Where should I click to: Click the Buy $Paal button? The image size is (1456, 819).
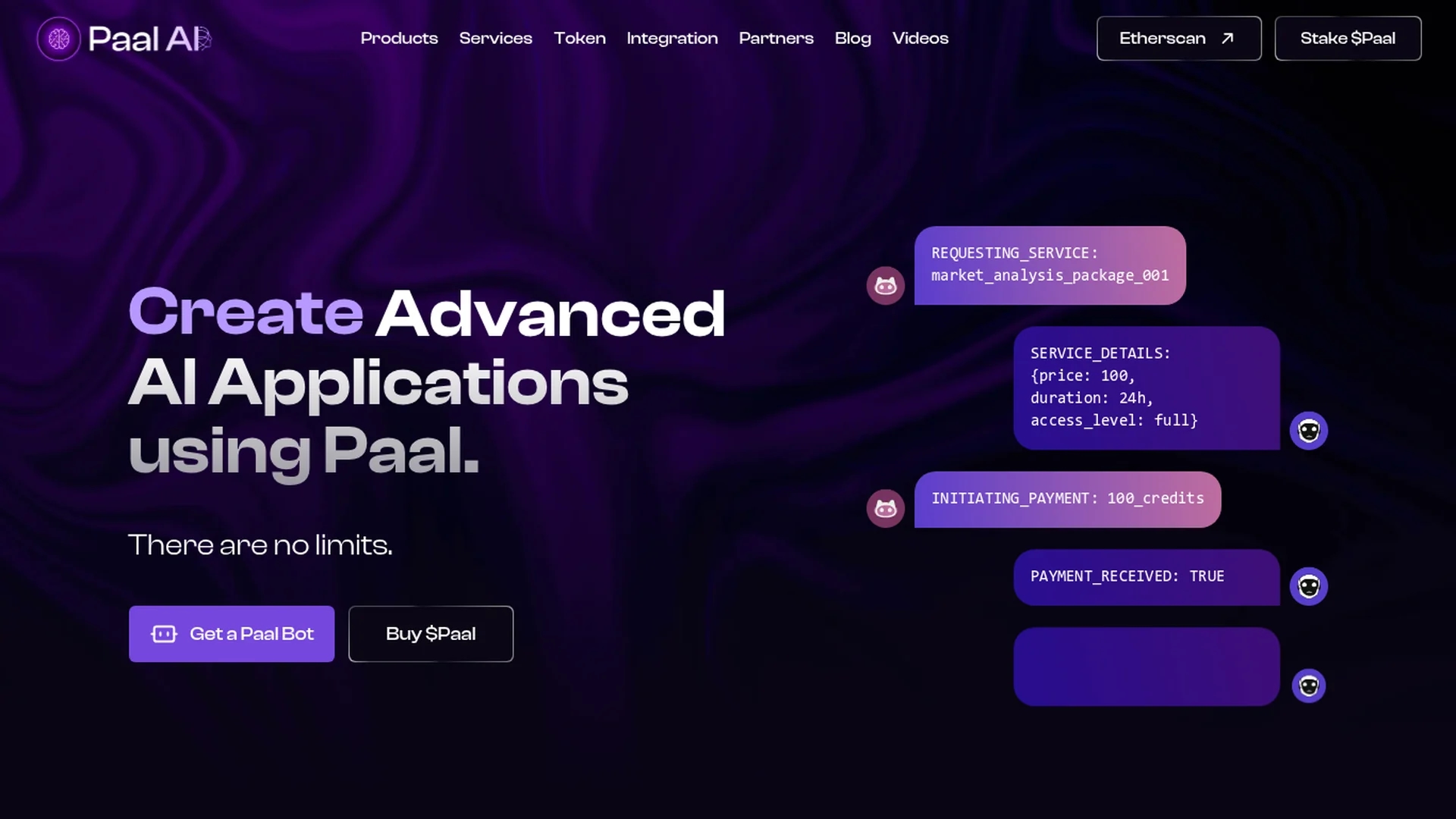coord(431,634)
